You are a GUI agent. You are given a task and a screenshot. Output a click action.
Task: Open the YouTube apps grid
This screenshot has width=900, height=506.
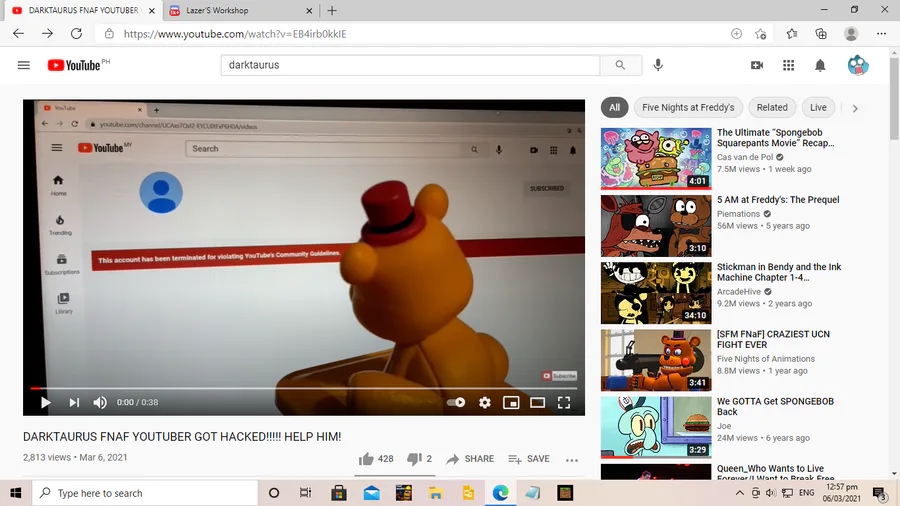tap(789, 65)
